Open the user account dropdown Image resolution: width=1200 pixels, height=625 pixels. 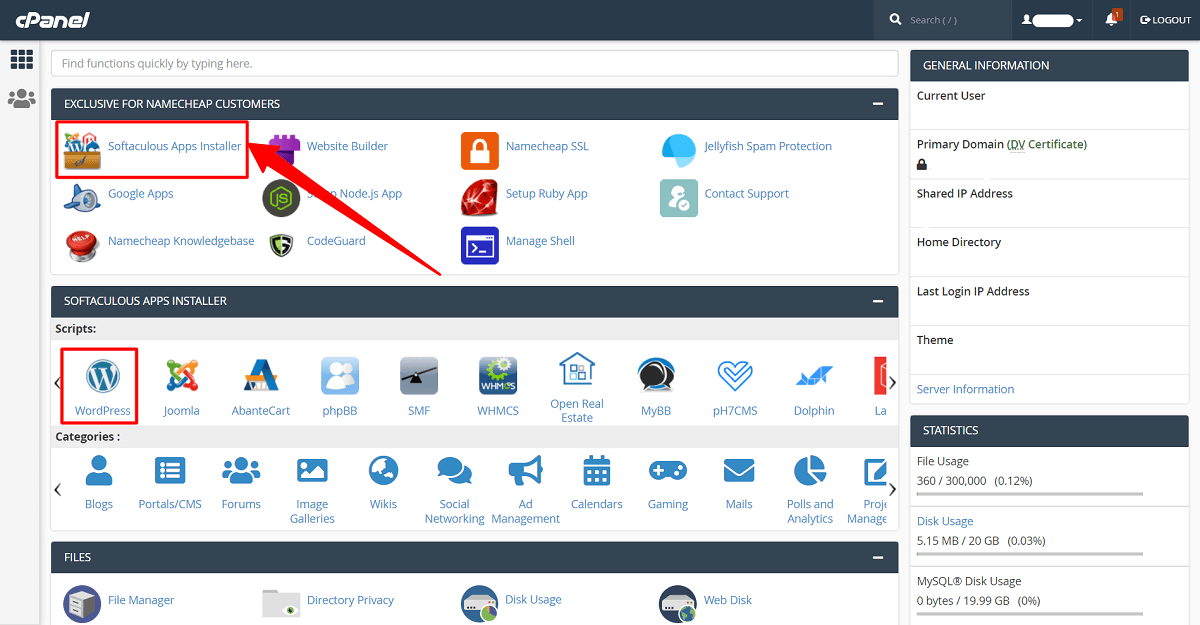(1053, 20)
